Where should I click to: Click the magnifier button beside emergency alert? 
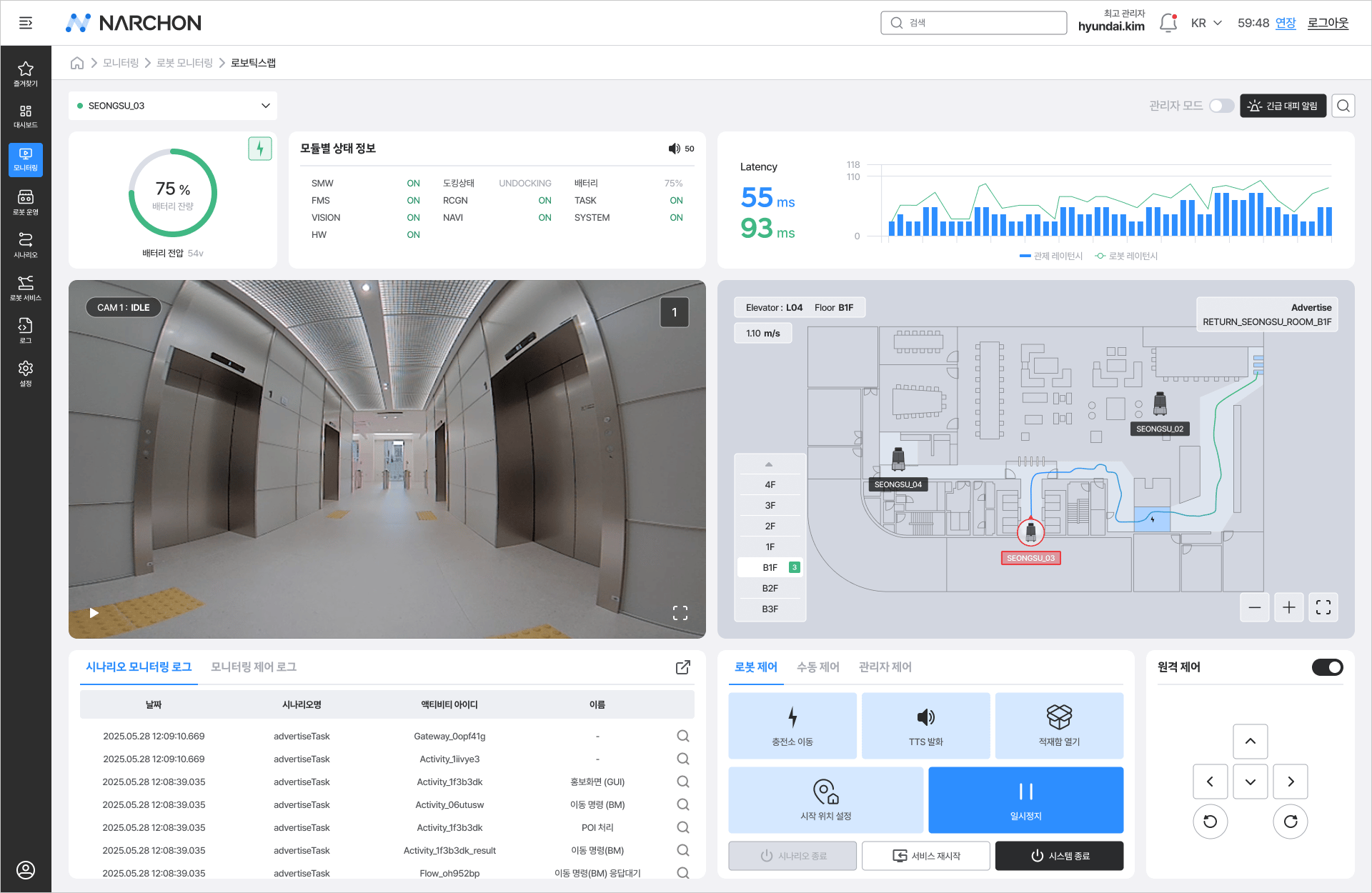pos(1343,106)
